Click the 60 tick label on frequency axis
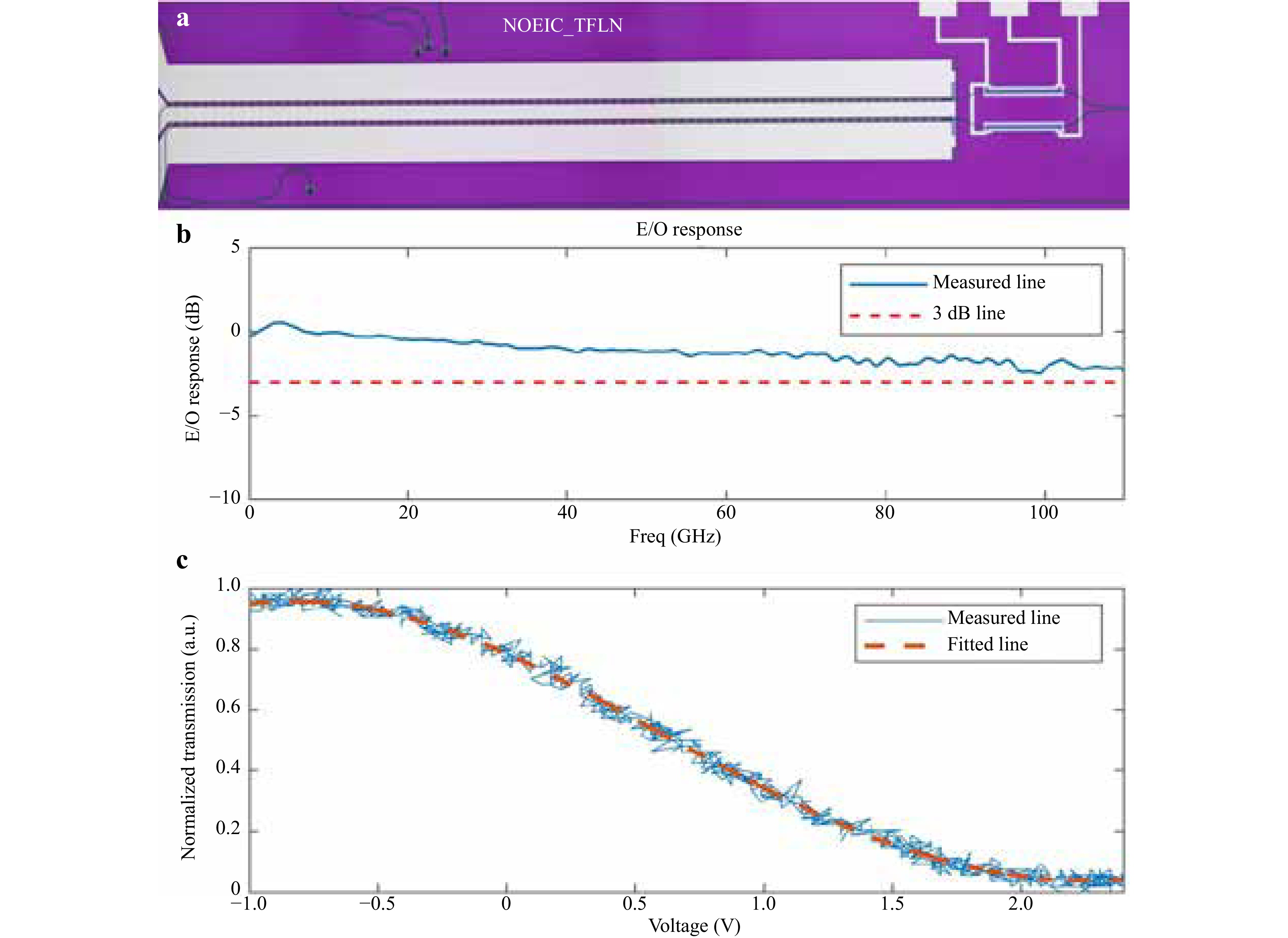 (725, 513)
